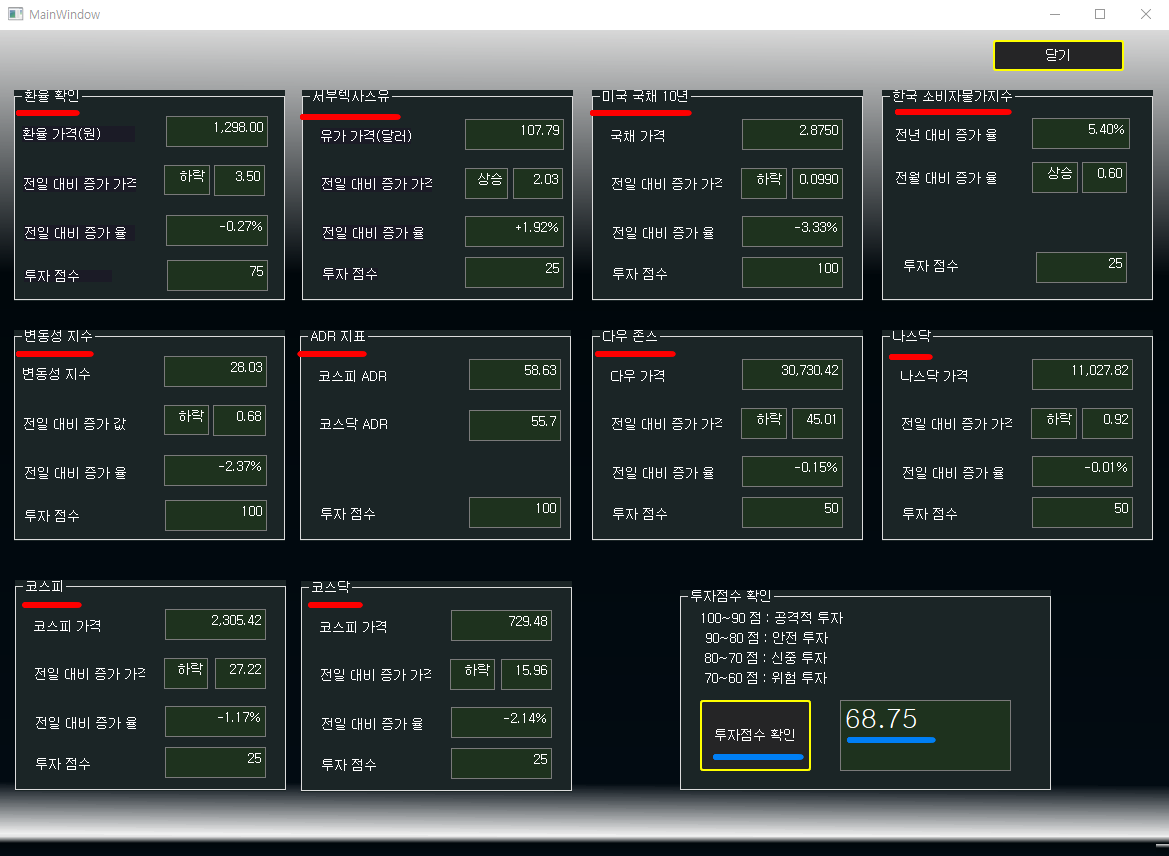
Task: Click the 한국 소비자물가지수 group title
Action: click(x=952, y=96)
